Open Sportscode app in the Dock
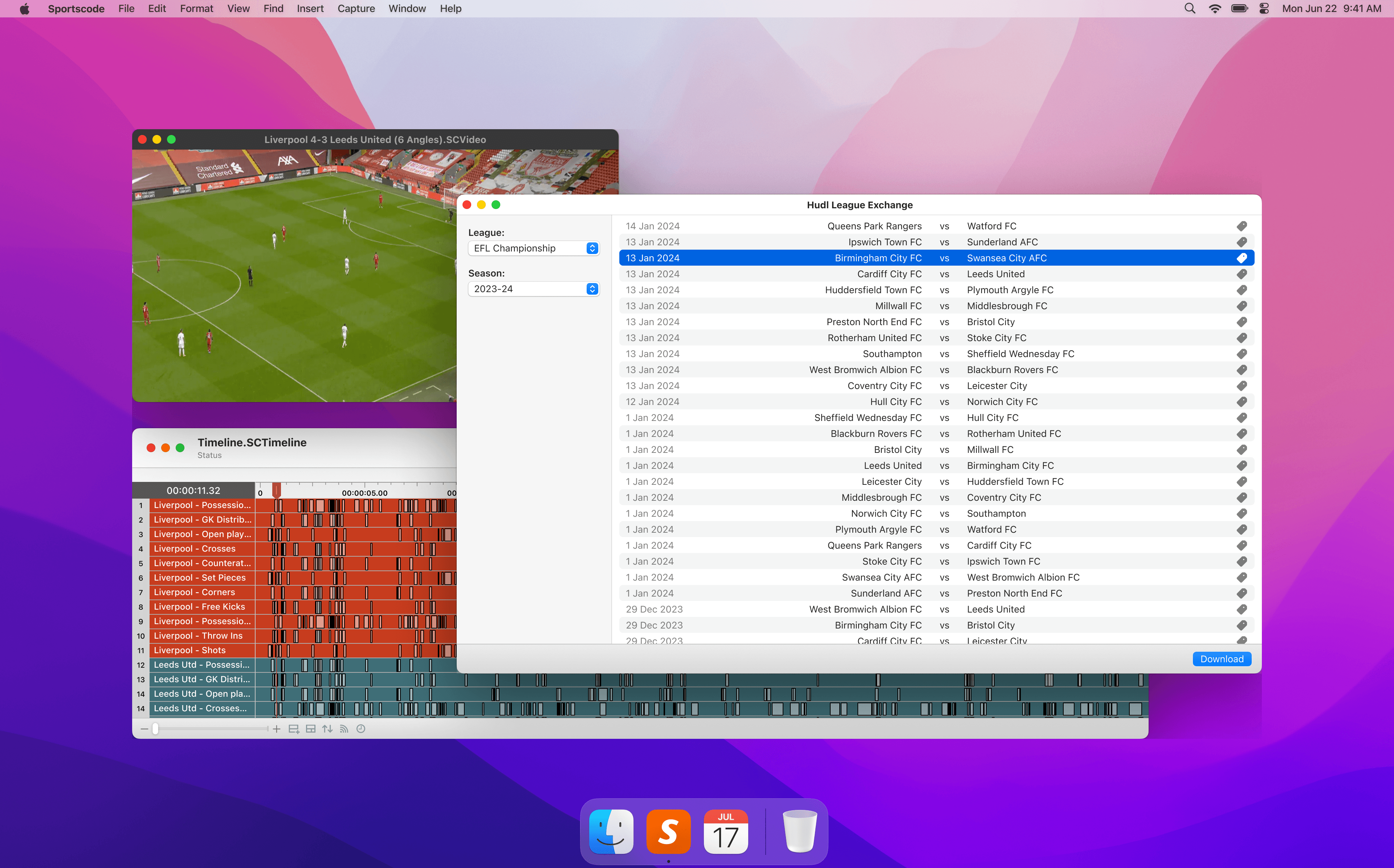The image size is (1394, 868). (x=668, y=831)
